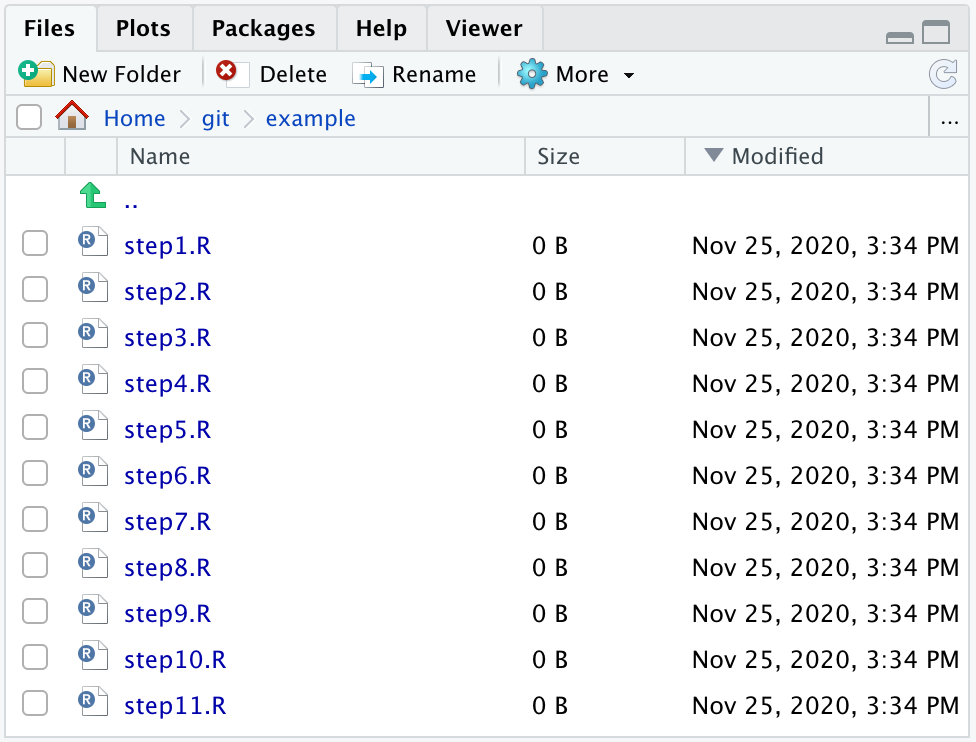Image resolution: width=976 pixels, height=742 pixels.
Task: Check the checkbox next to step3.R
Action: (x=34, y=334)
